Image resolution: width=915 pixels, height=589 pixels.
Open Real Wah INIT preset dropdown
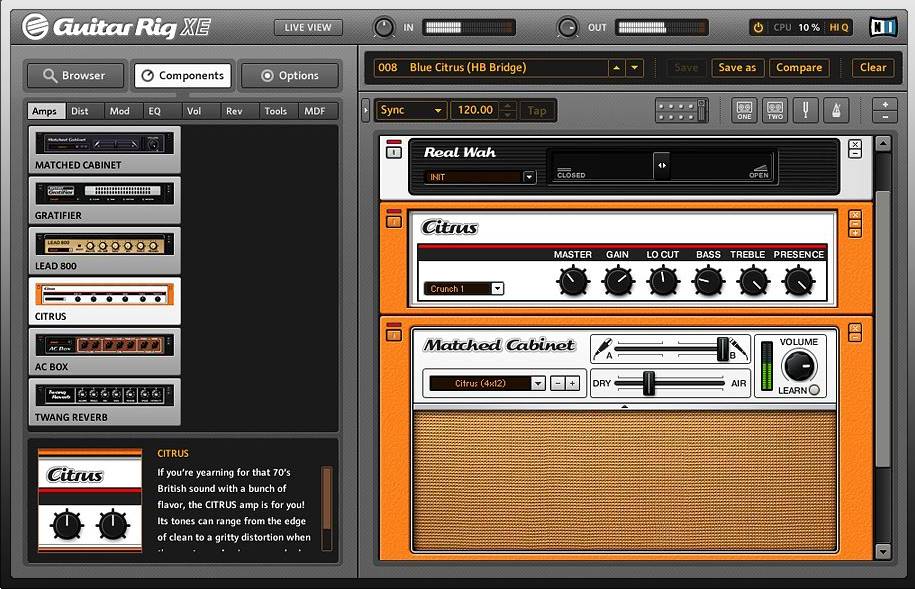529,177
